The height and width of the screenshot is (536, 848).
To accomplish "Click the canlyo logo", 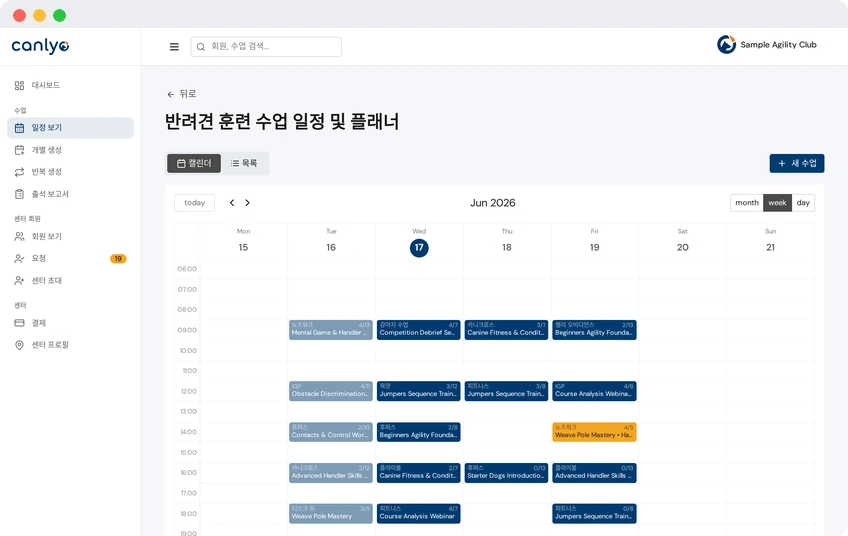I will click(x=41, y=46).
